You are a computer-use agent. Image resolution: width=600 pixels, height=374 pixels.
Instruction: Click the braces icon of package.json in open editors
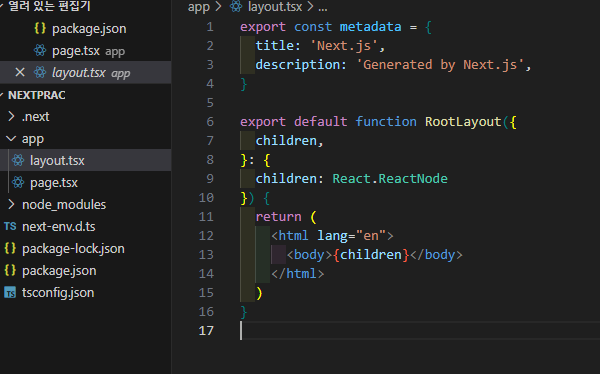click(40, 28)
